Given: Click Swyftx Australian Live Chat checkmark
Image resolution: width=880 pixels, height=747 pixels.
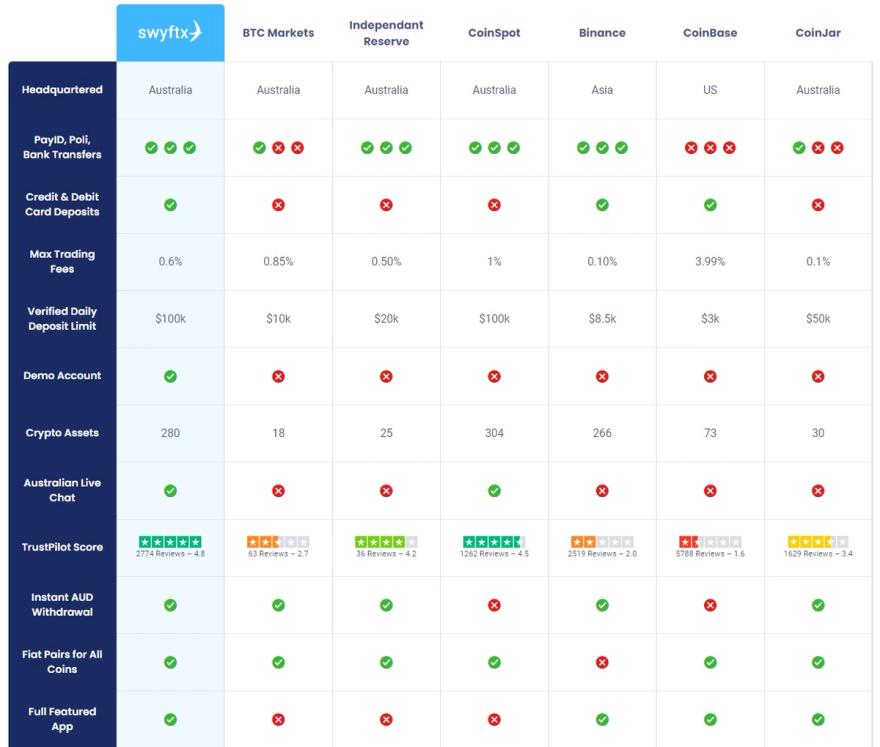Looking at the screenshot, I should pos(171,491).
